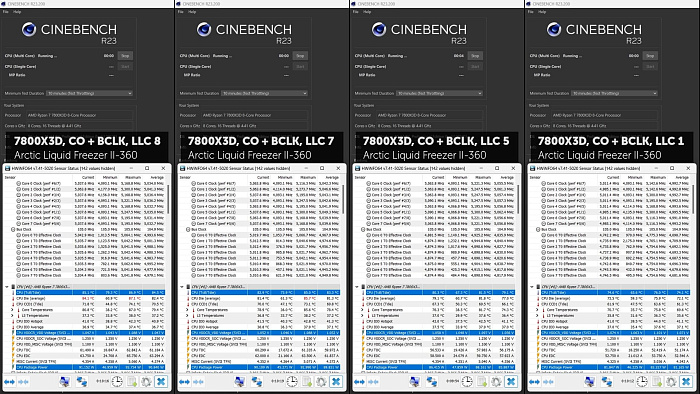Open settings gear in LLC 5 HWiNFO toolbar
The width and height of the screenshot is (700, 394).
[496, 382]
